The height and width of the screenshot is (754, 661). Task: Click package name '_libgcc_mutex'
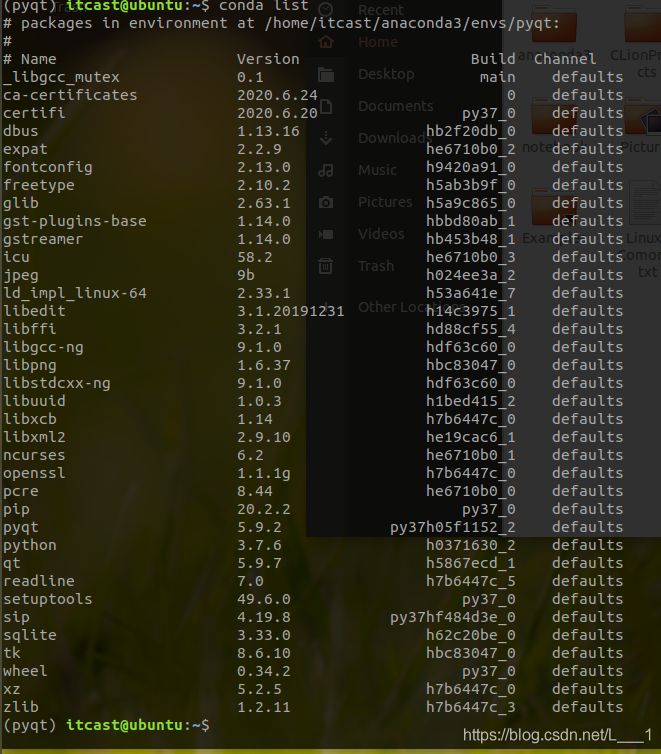[x=61, y=77]
